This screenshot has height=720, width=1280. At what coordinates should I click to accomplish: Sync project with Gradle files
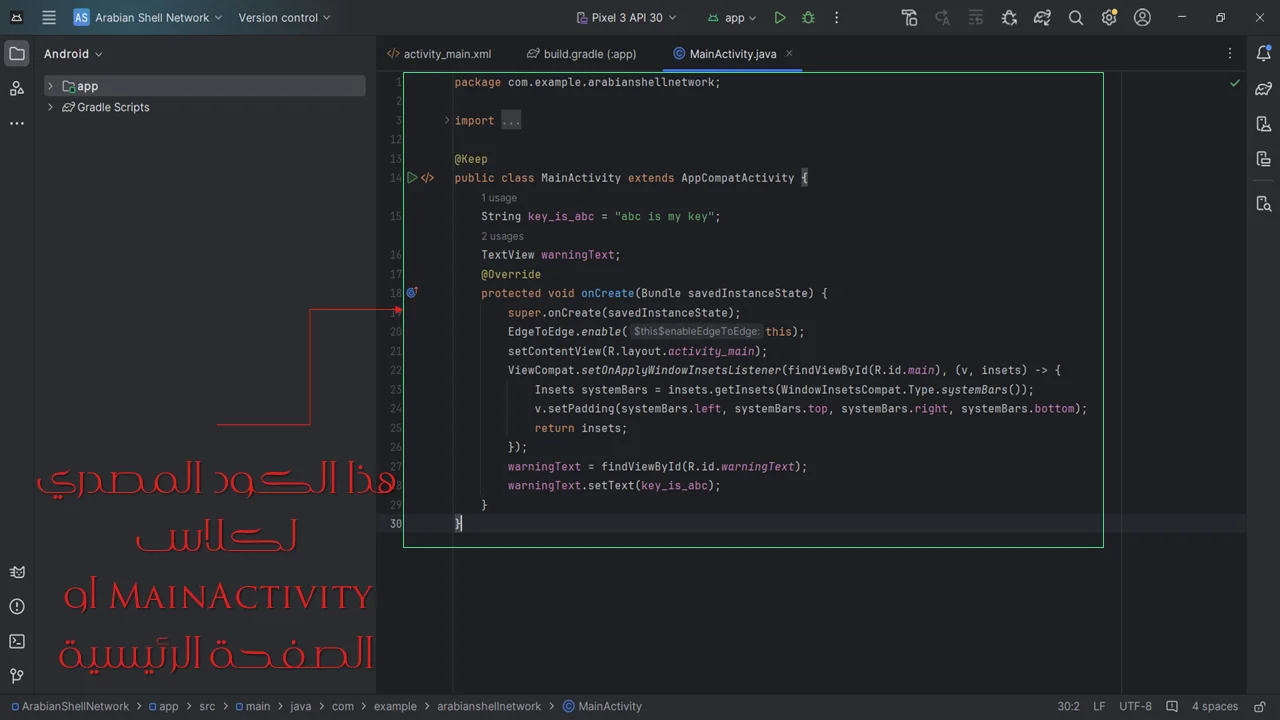pos(1042,17)
